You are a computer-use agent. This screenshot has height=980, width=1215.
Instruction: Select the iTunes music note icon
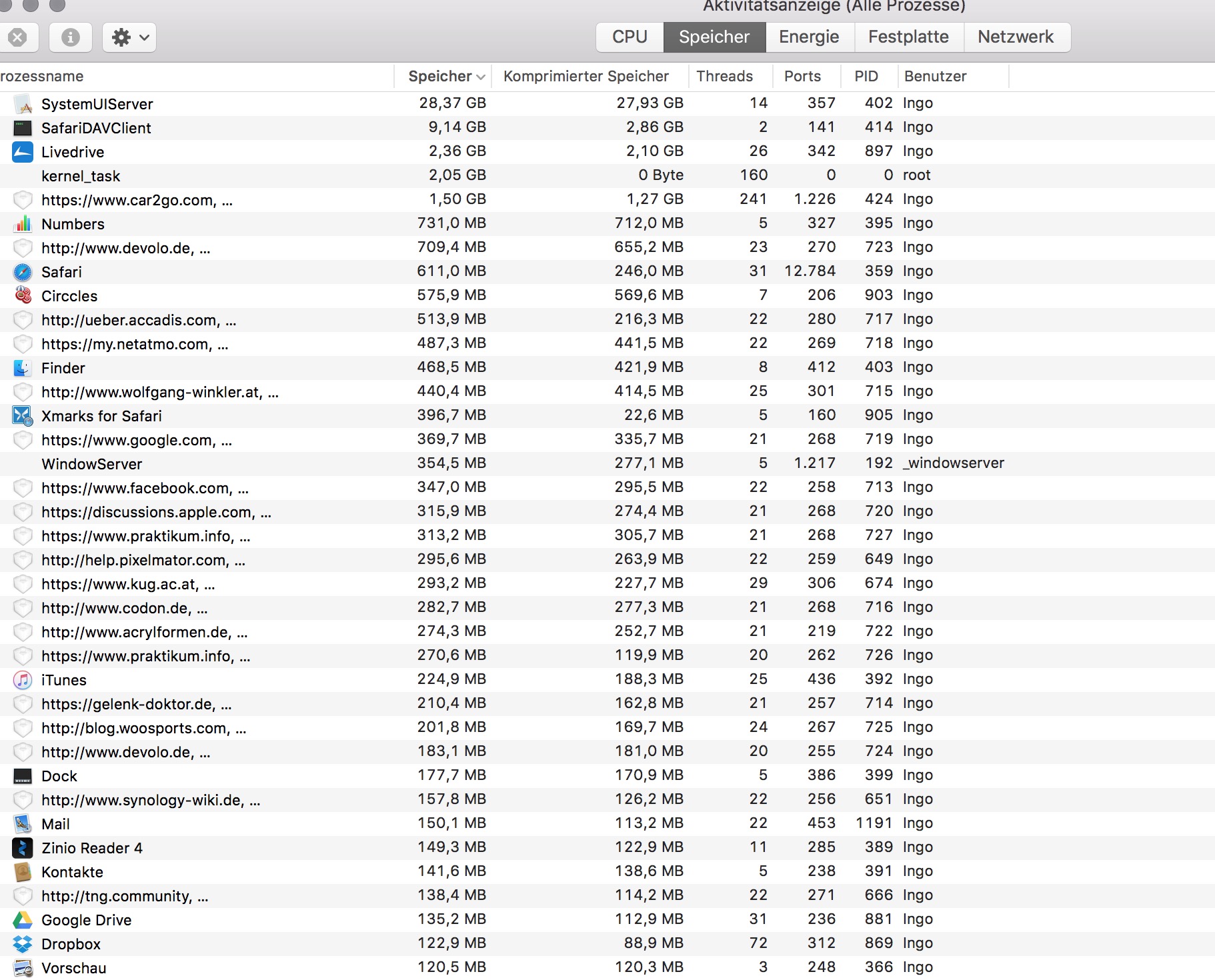[23, 680]
